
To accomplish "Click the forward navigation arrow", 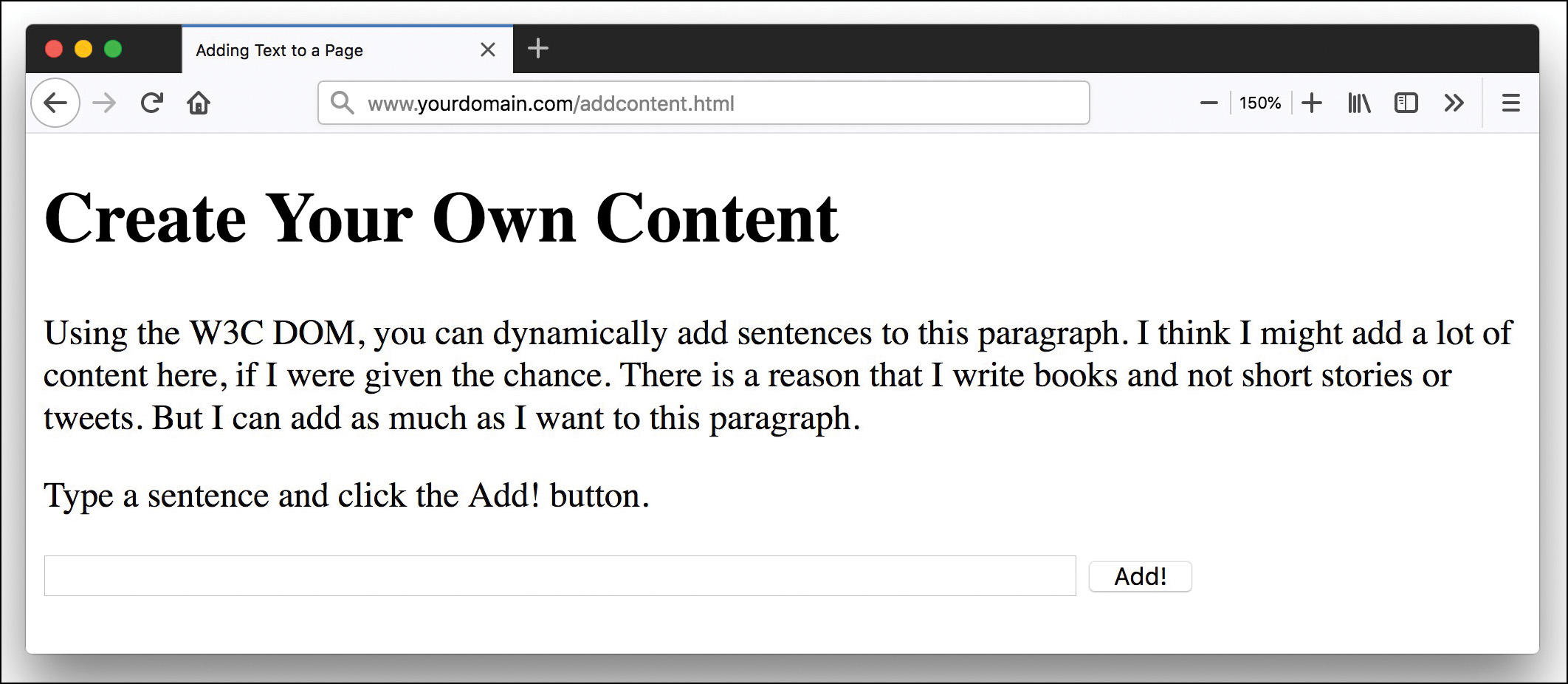I will pyautogui.click(x=104, y=103).
